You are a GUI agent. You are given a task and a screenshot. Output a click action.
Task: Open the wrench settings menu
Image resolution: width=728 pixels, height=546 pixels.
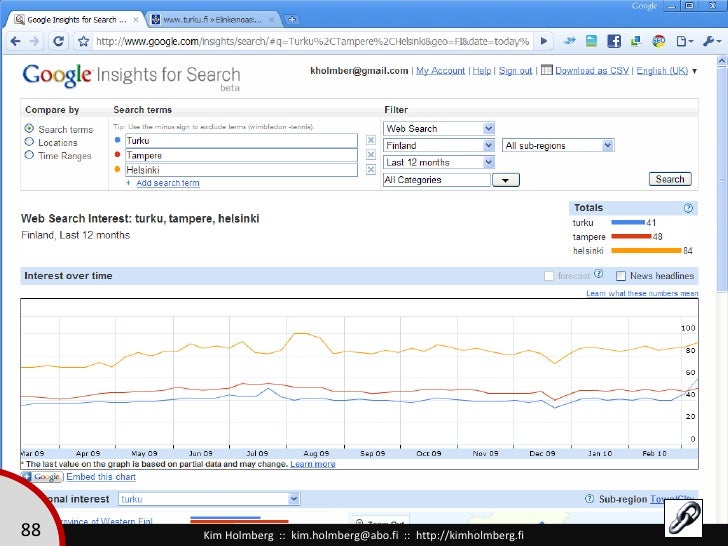coord(711,41)
